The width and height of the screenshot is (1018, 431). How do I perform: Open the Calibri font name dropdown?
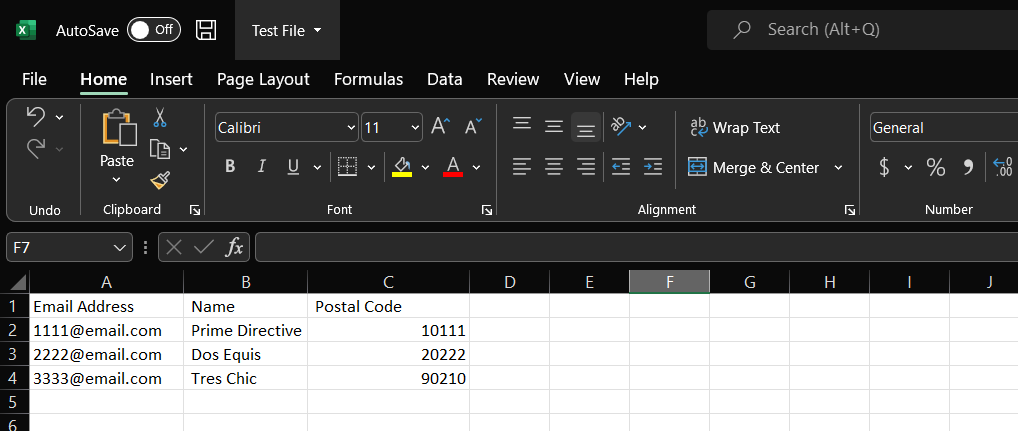coord(351,128)
